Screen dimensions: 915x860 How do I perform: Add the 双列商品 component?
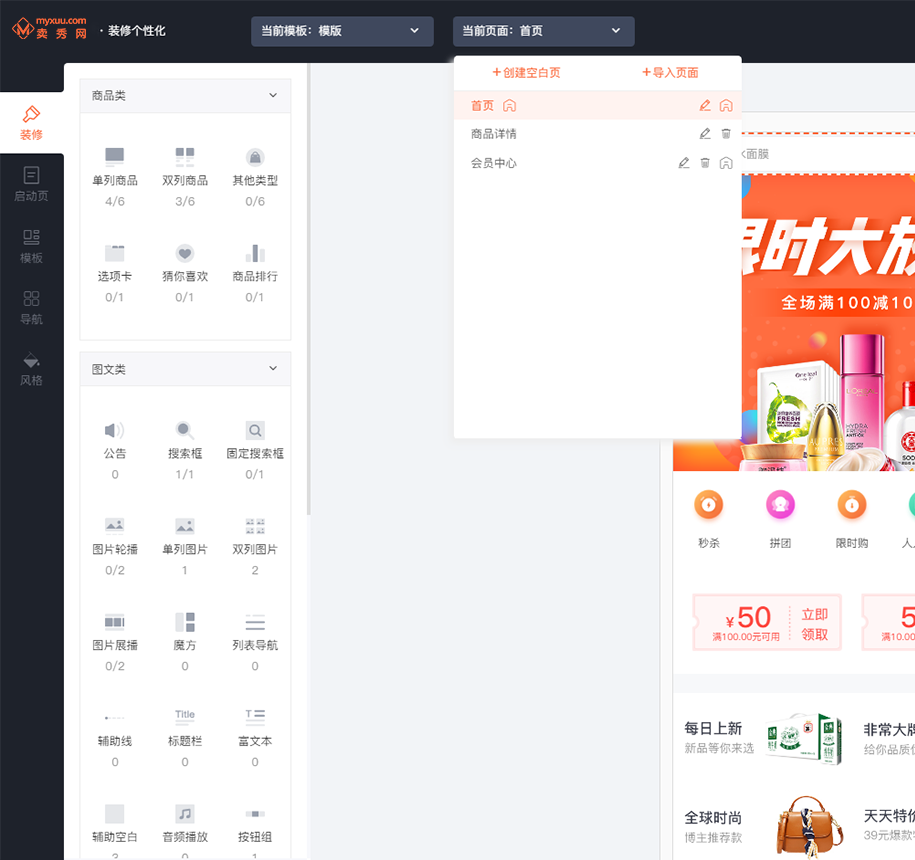[185, 177]
